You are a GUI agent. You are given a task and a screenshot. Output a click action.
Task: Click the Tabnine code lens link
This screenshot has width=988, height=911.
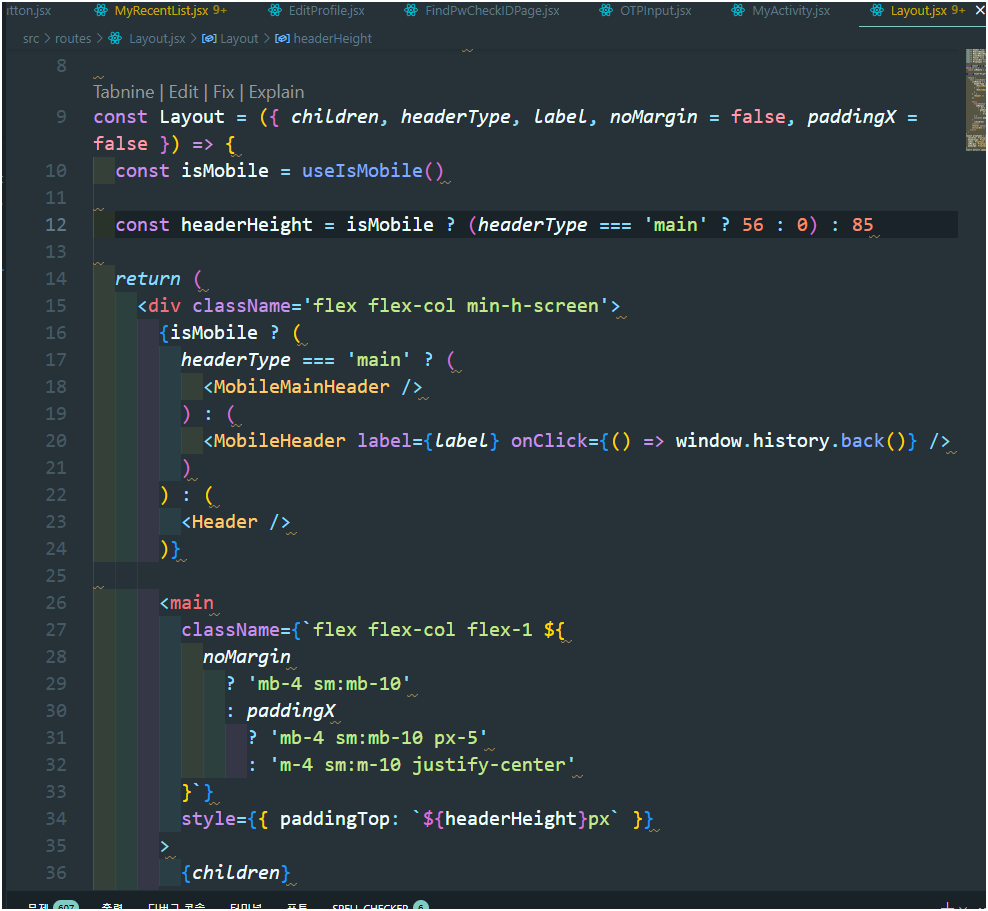coord(124,92)
